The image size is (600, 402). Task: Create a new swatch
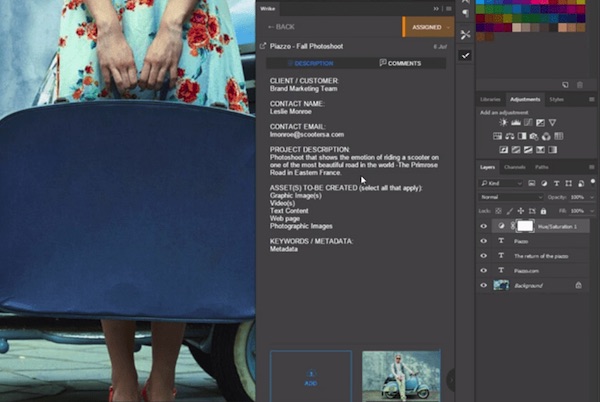point(565,85)
